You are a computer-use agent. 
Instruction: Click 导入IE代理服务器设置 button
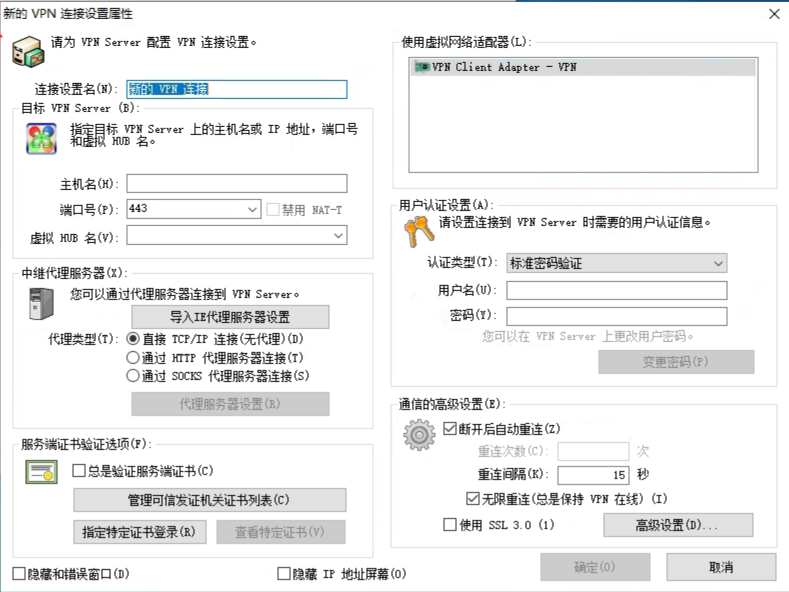(230, 317)
